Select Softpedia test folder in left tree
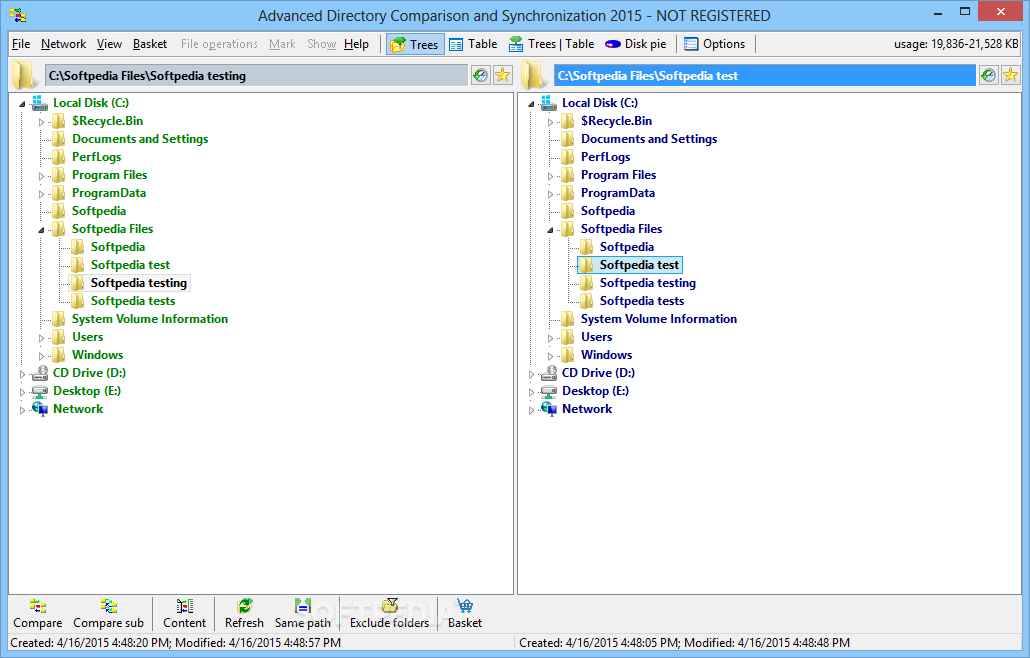This screenshot has width=1030, height=658. point(130,265)
